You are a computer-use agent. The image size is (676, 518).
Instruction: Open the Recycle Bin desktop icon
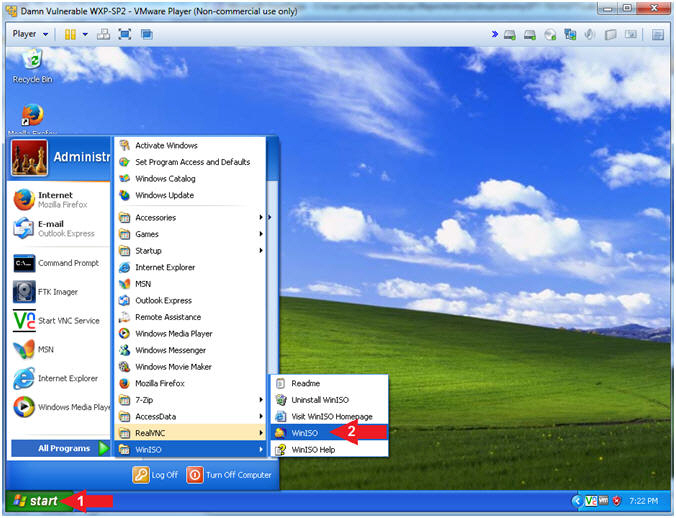click(32, 66)
